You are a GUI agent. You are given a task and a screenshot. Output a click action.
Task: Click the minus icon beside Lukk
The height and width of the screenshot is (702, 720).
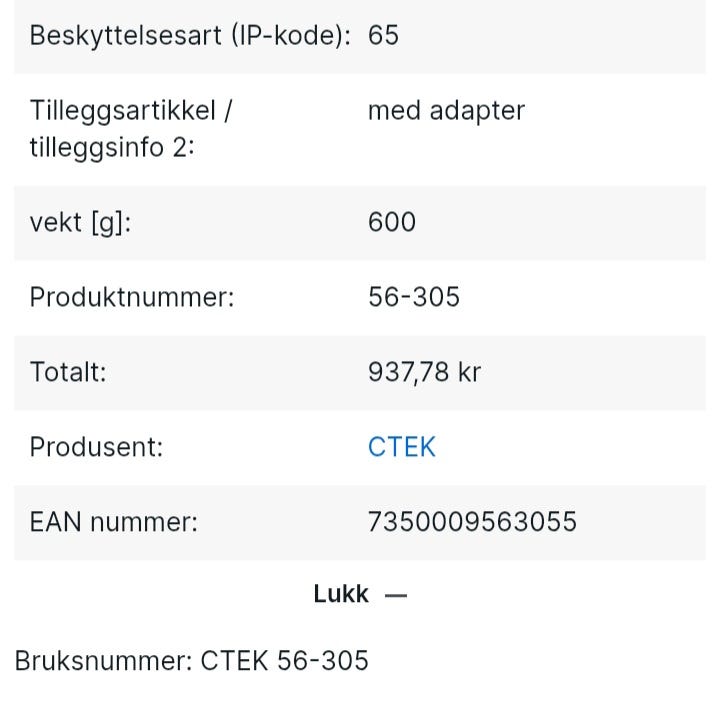[x=396, y=596]
